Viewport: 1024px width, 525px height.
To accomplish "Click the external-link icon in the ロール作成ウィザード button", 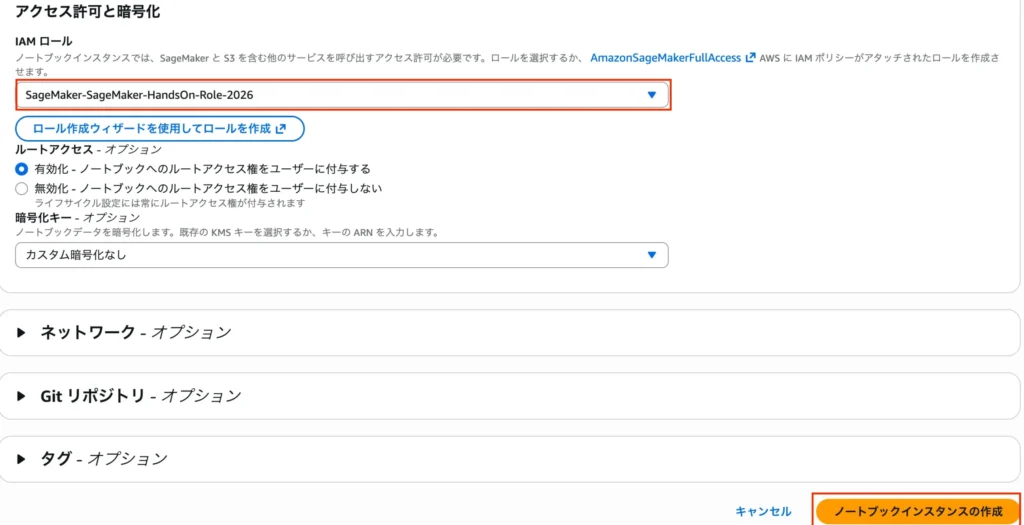I will pos(281,129).
